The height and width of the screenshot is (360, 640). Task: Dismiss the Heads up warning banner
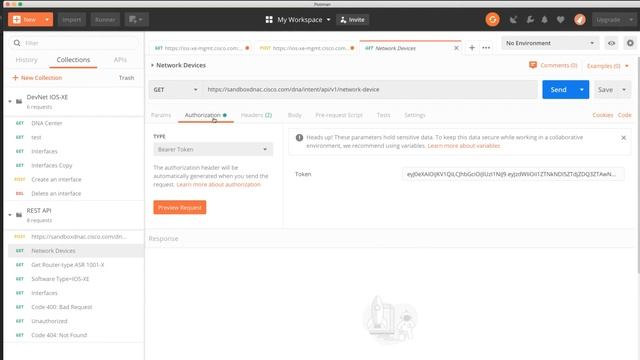coord(623,138)
